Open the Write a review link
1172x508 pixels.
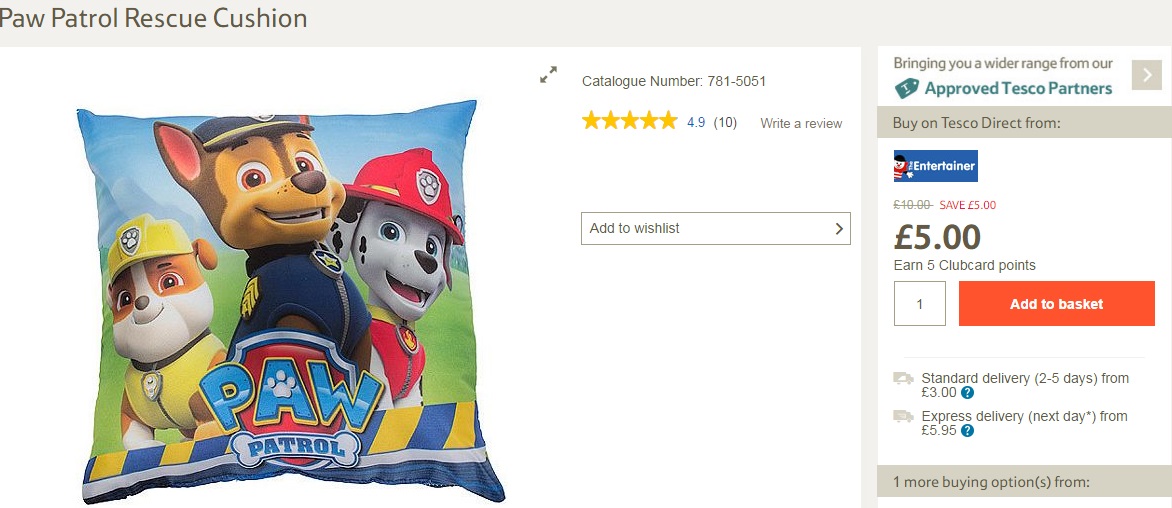pos(801,123)
